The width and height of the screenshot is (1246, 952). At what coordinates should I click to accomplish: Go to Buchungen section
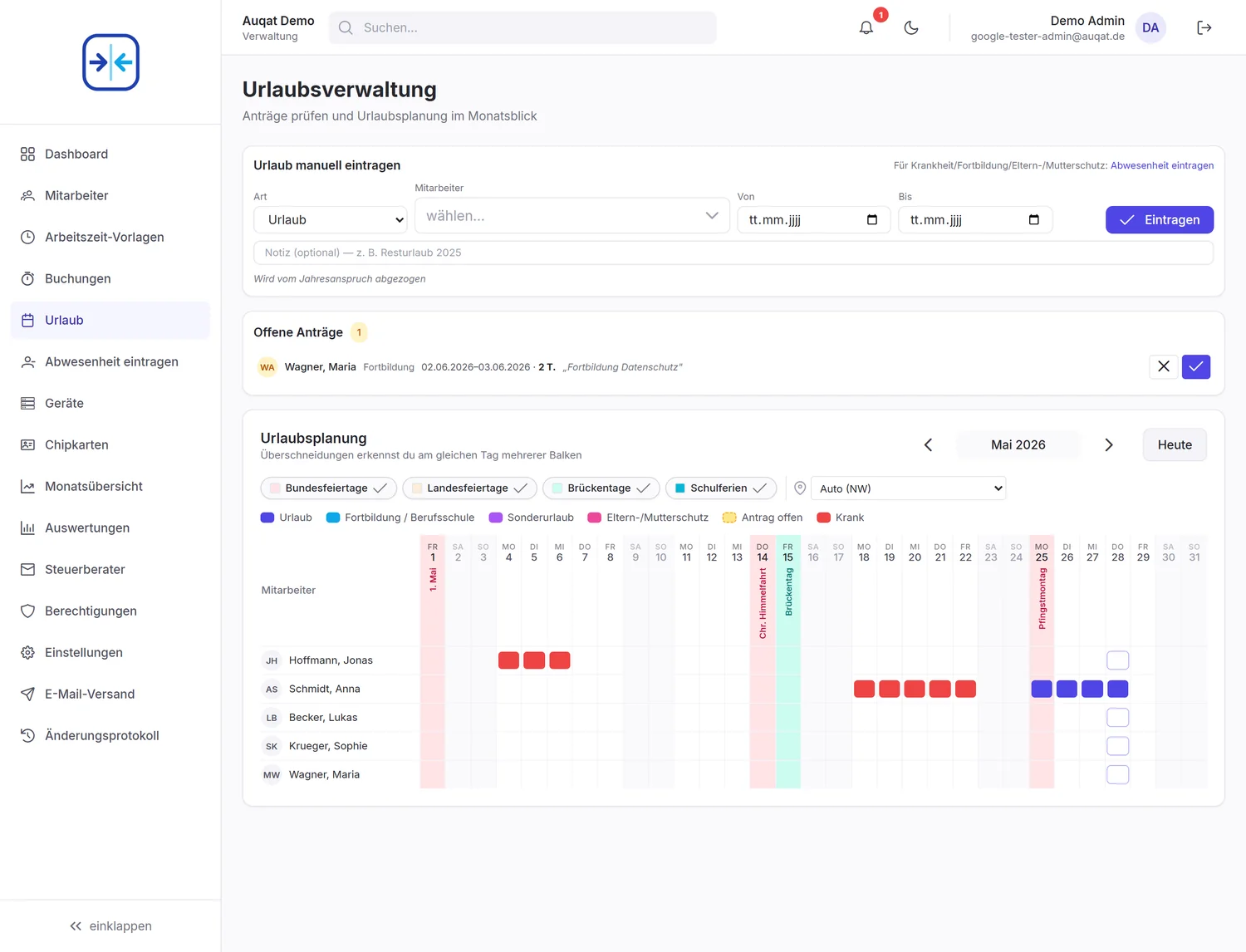(x=110, y=278)
